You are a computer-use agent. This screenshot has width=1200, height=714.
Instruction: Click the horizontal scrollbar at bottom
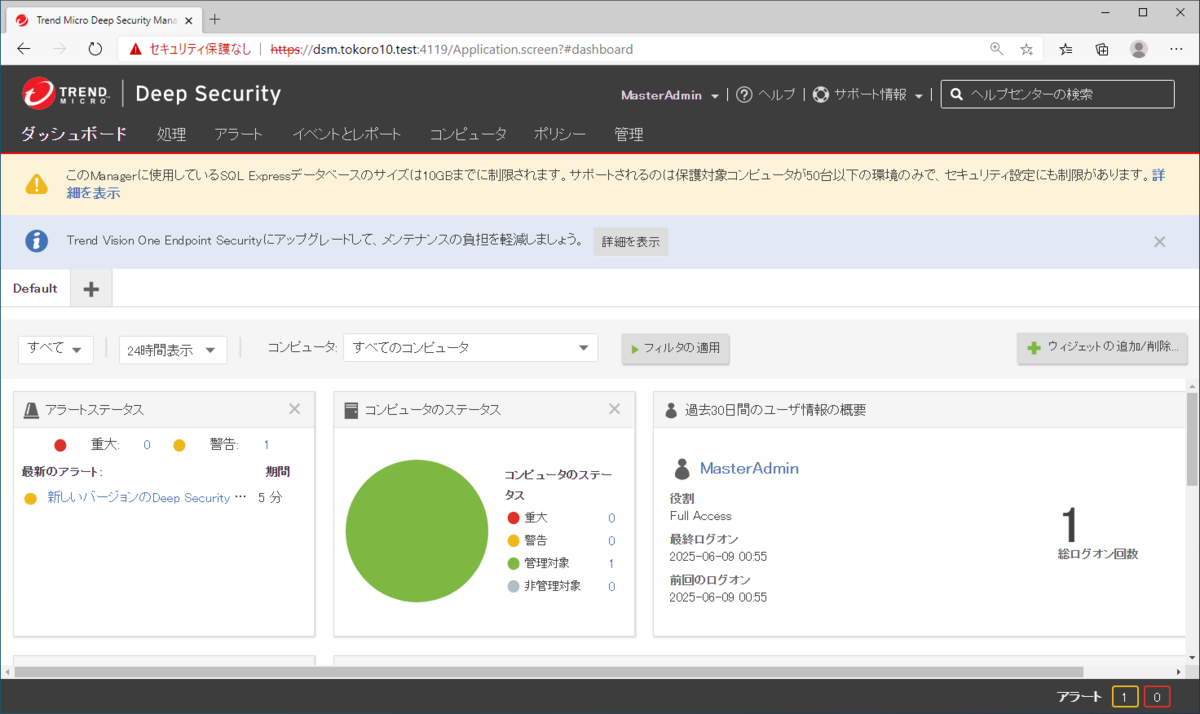pyautogui.click(x=548, y=671)
